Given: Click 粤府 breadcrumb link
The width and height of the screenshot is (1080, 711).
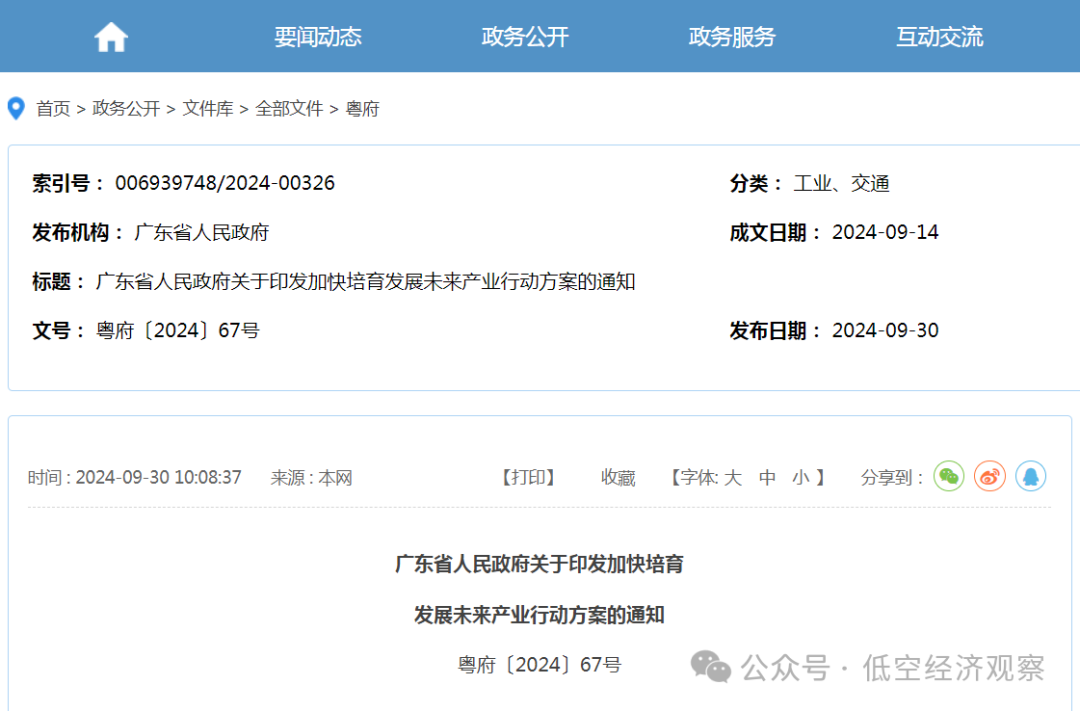Looking at the screenshot, I should click(x=363, y=109).
